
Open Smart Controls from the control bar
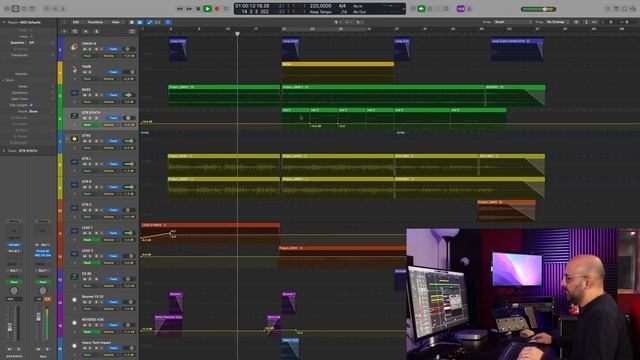pos(47,9)
